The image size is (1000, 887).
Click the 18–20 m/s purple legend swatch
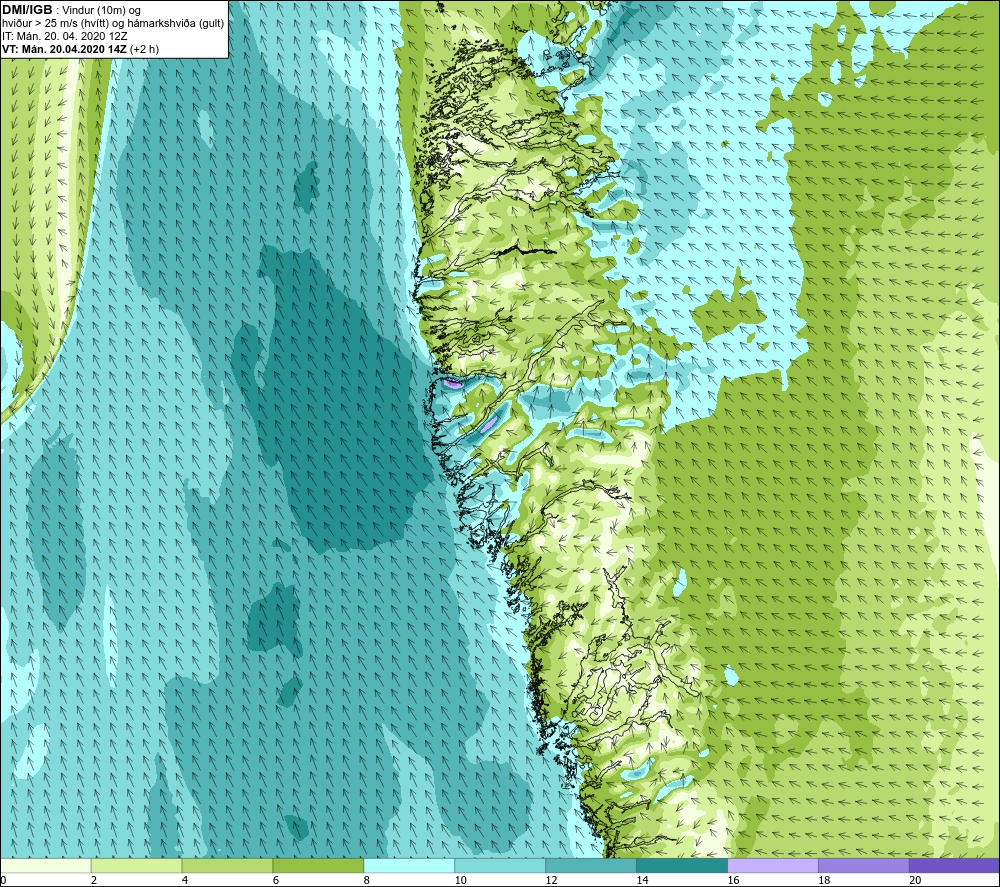point(864,865)
